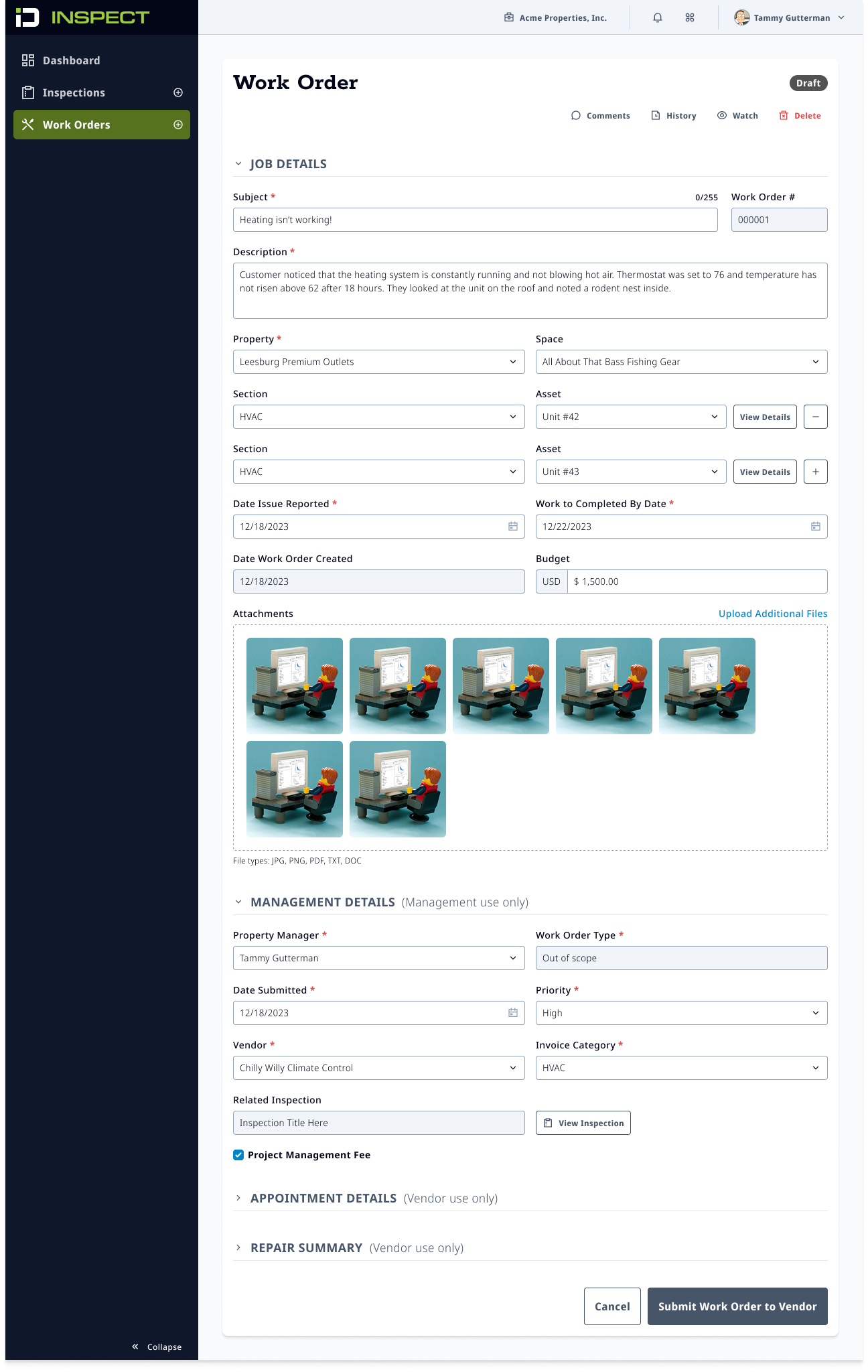Click the Acme Properties company icon
Screen dimensions: 868x1372
[x=509, y=17]
